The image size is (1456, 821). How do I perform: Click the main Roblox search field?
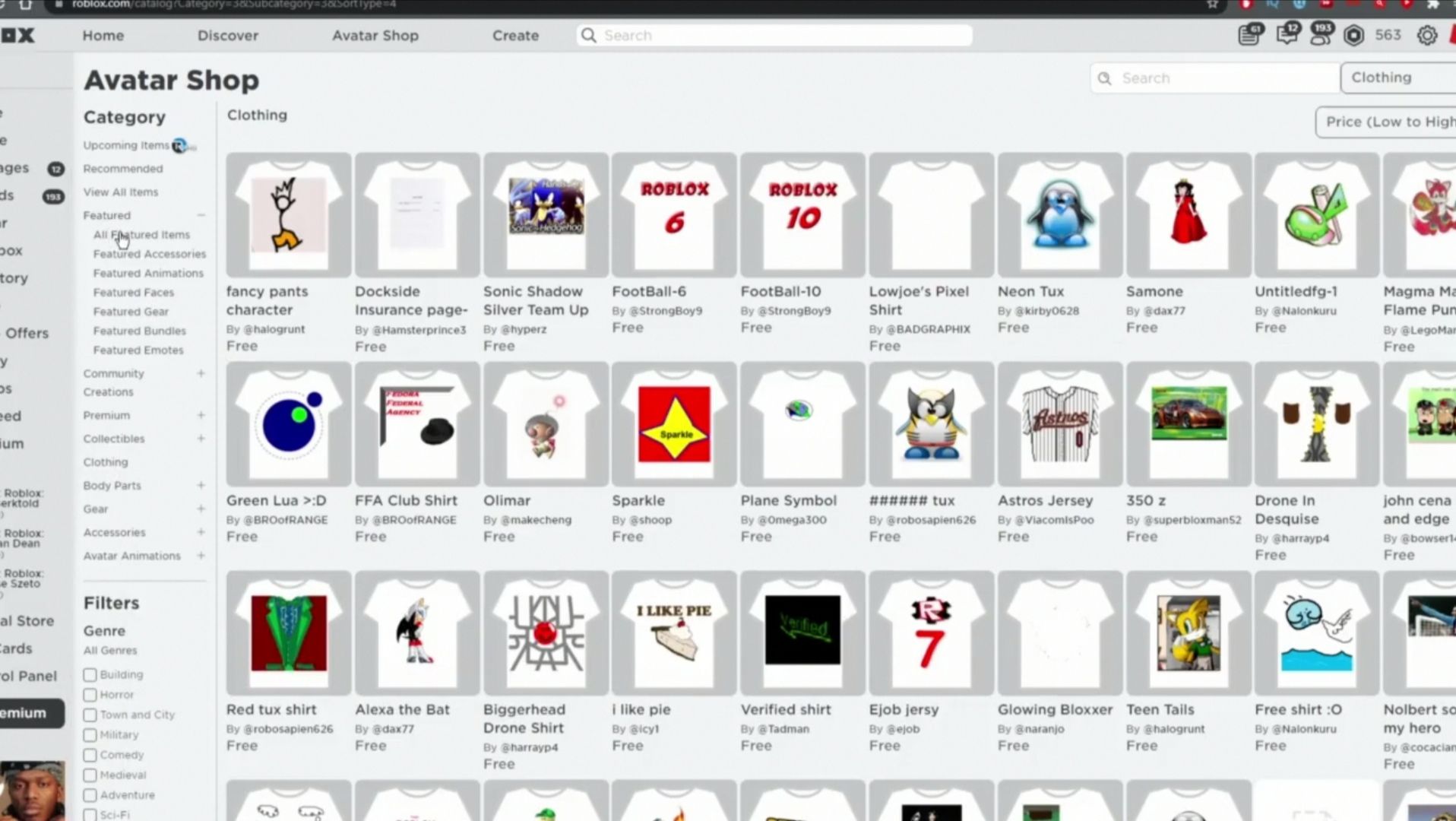774,35
